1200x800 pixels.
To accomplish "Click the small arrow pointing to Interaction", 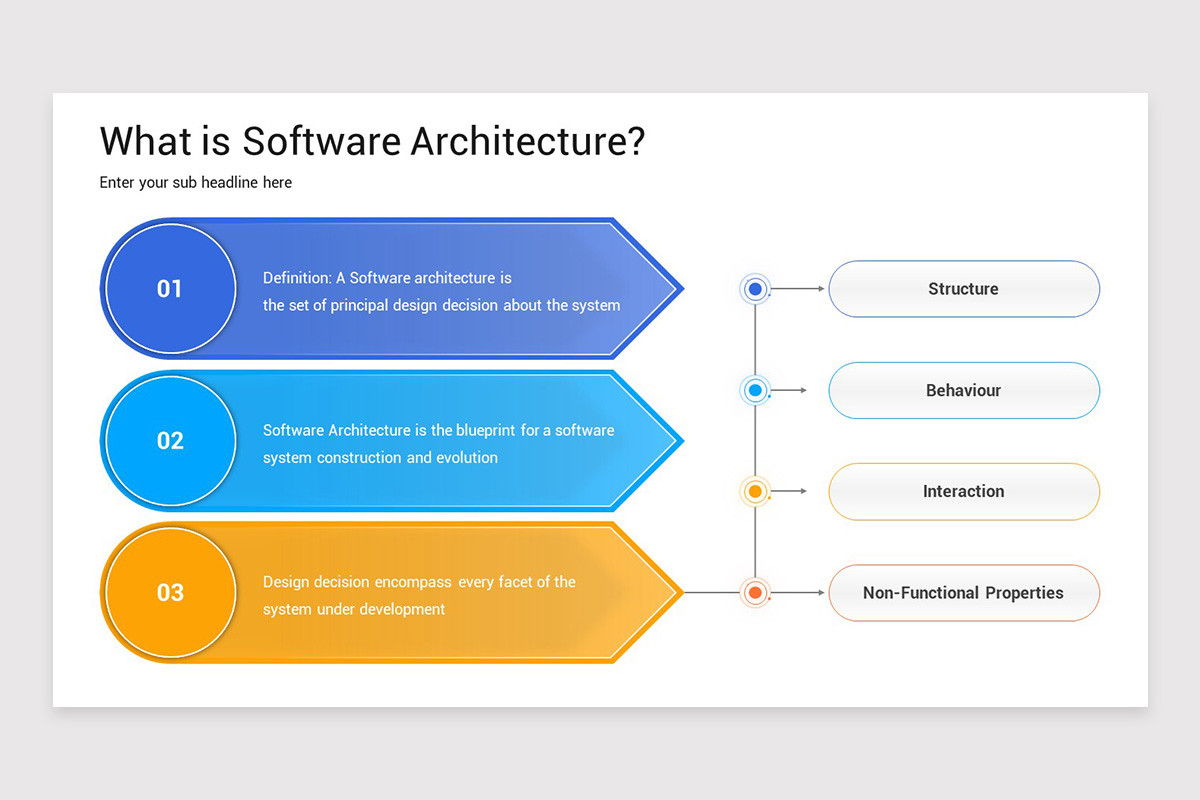I will [789, 491].
